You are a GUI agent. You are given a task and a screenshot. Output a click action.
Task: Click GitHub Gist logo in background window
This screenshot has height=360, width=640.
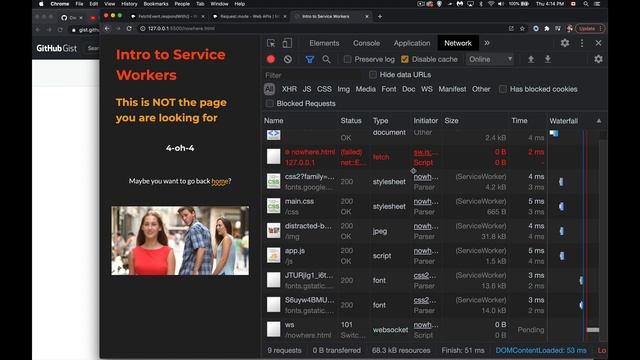click(56, 48)
